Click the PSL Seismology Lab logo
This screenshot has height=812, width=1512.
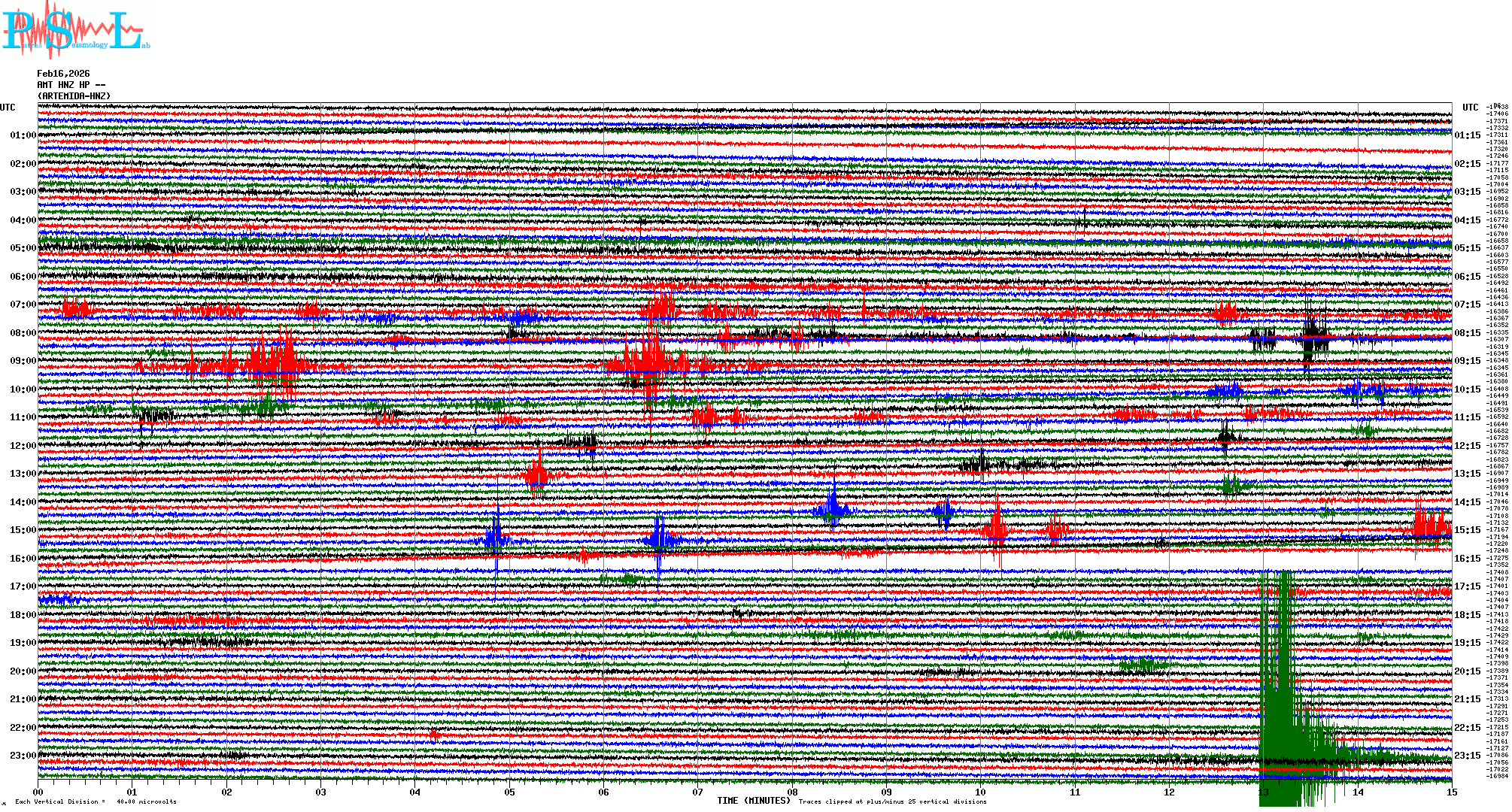pos(75,32)
